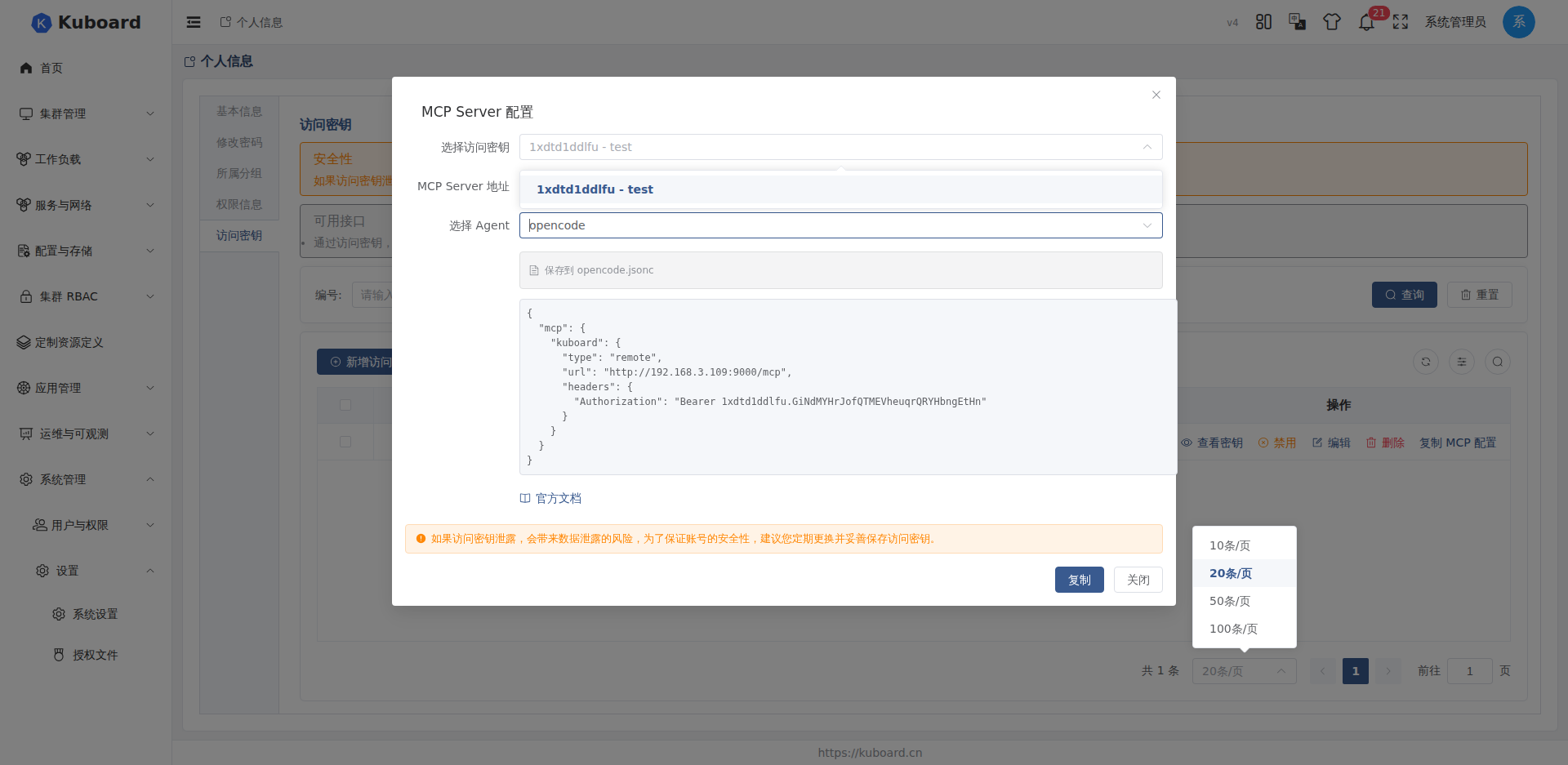
Task: Click 查看密钥 in the table row
Action: point(1212,443)
